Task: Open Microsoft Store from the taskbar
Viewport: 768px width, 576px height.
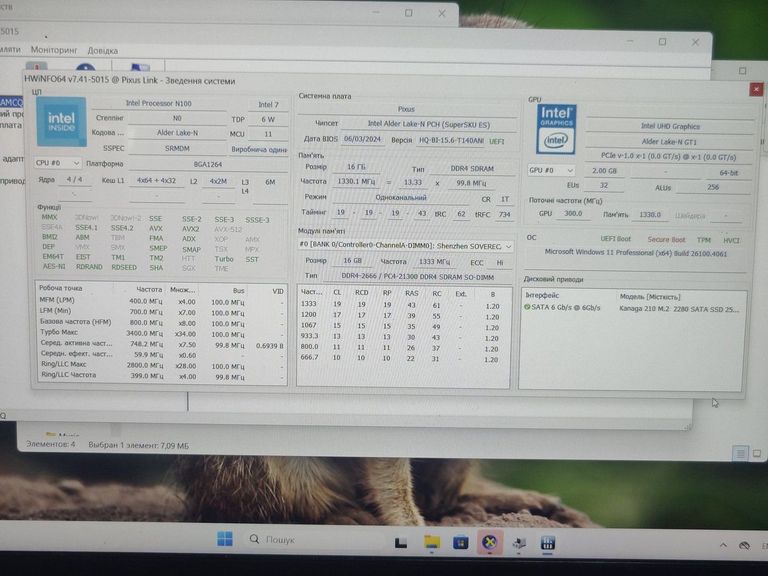Action: [460, 543]
